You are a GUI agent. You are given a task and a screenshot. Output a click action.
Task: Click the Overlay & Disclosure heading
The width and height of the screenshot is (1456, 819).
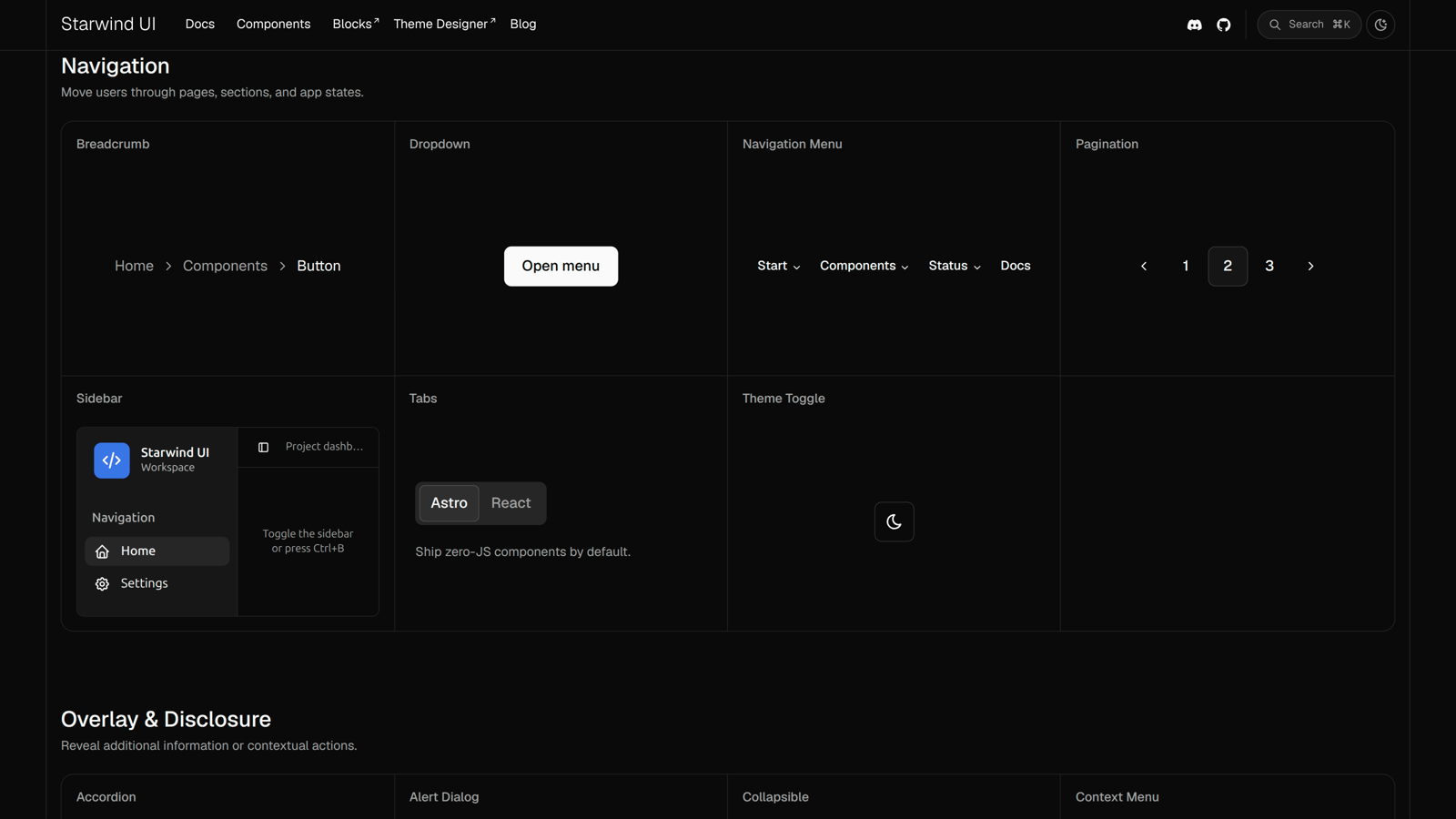(x=167, y=719)
